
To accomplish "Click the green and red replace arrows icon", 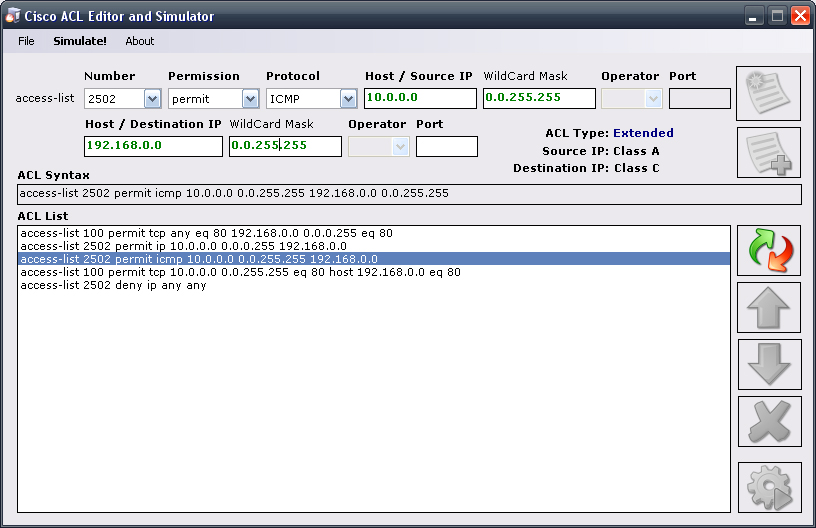I will (769, 251).
